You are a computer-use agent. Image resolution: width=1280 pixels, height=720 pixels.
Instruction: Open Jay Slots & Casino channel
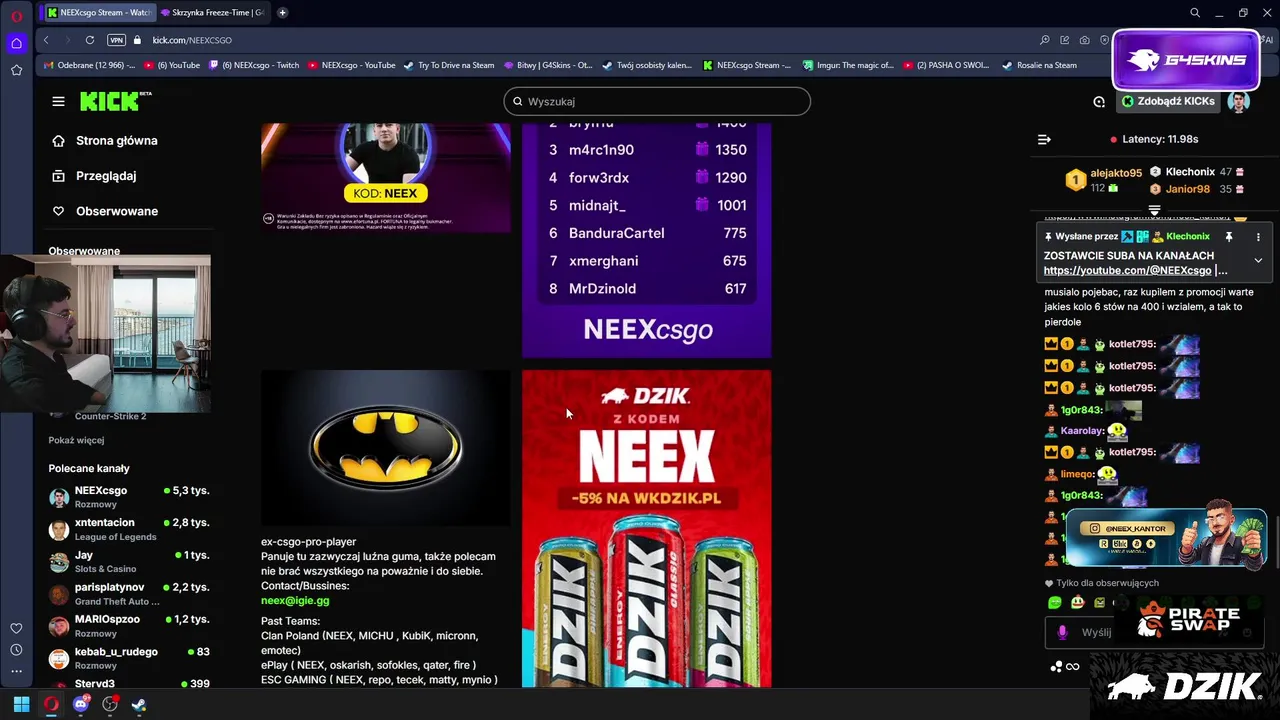[x=128, y=561]
